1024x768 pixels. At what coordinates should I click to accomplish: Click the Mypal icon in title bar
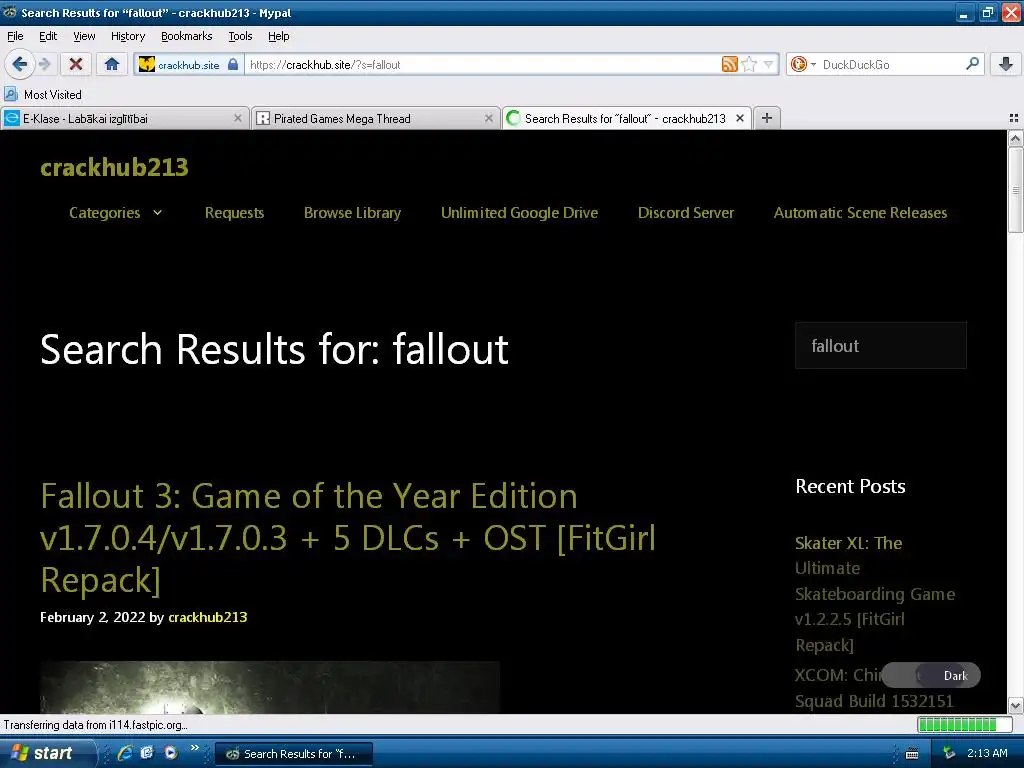(x=10, y=12)
